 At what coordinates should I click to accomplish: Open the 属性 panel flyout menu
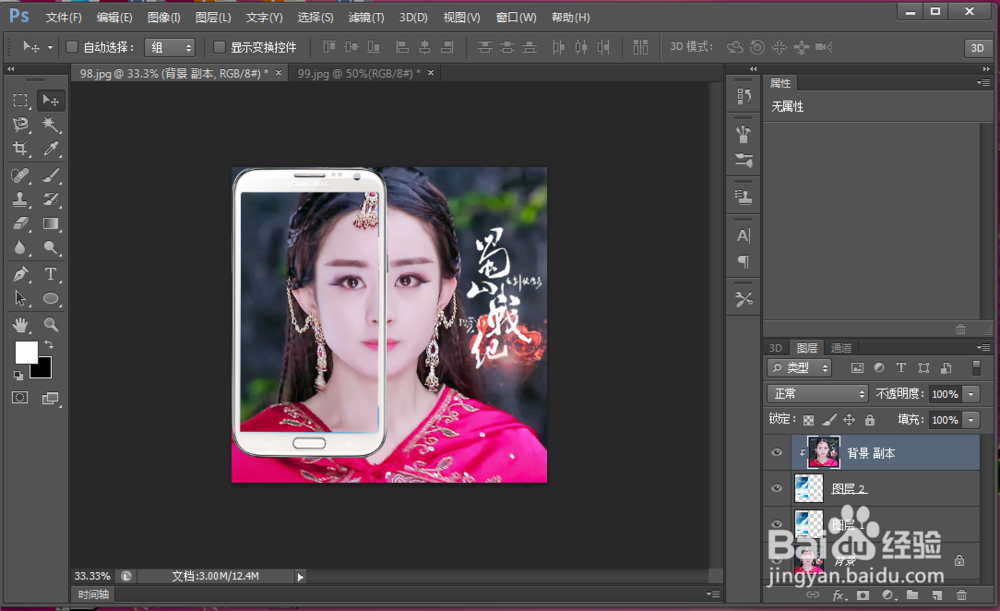tap(983, 83)
